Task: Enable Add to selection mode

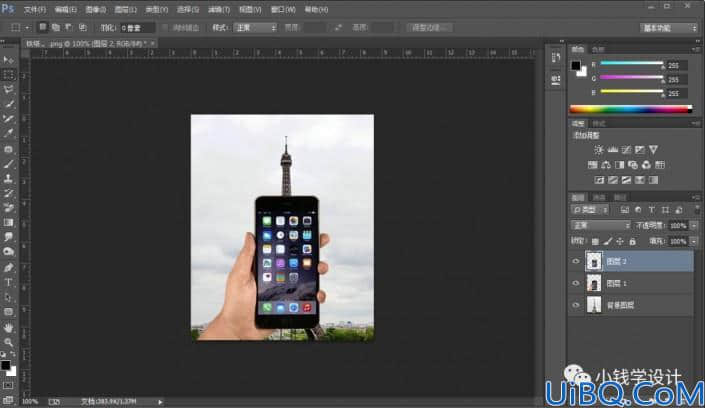Action: [56, 27]
